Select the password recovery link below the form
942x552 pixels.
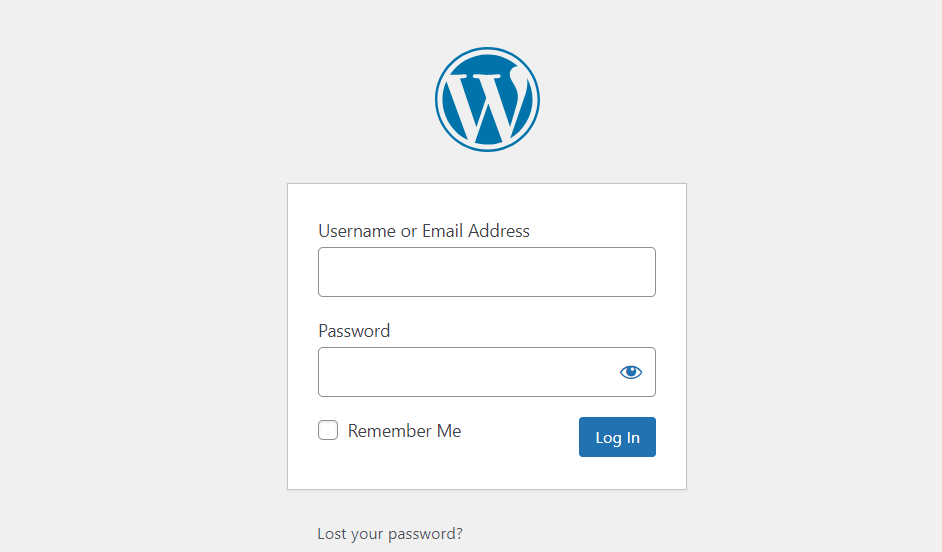click(x=390, y=533)
